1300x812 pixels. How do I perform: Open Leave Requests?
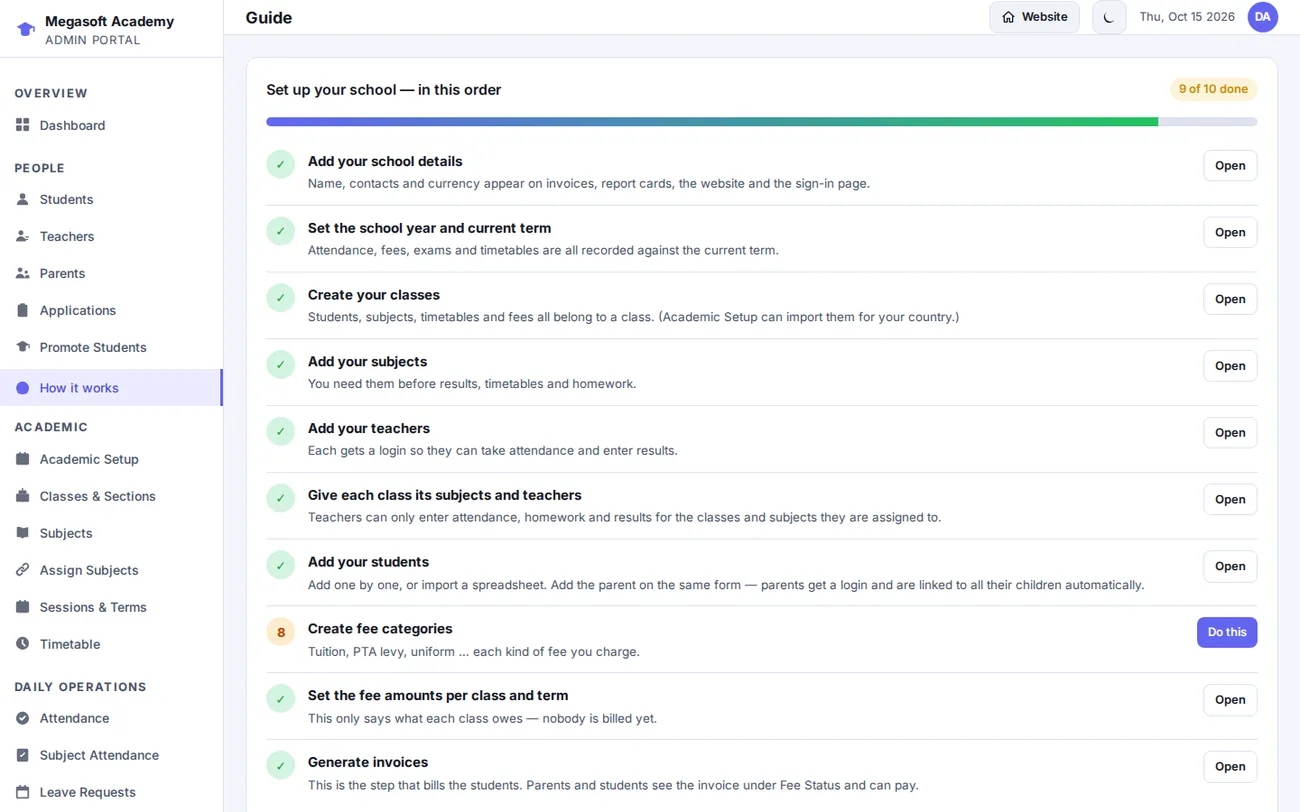pos(111,792)
